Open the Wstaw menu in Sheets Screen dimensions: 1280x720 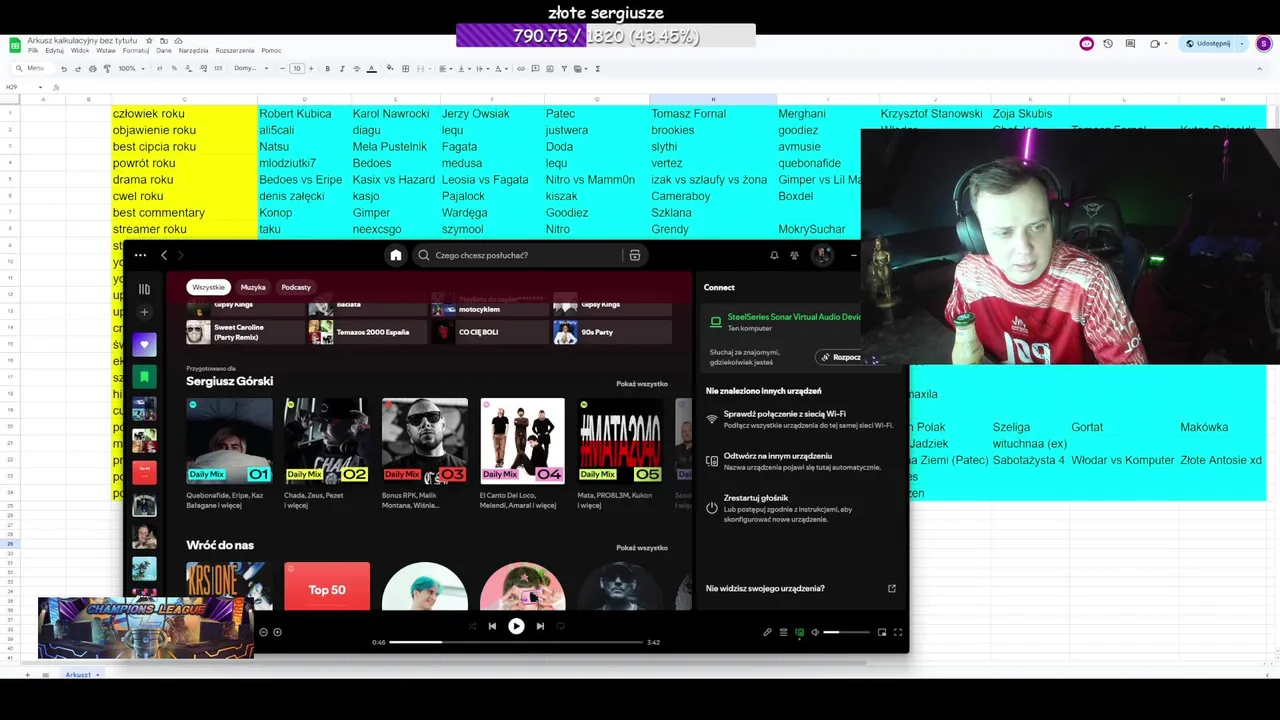[x=106, y=50]
